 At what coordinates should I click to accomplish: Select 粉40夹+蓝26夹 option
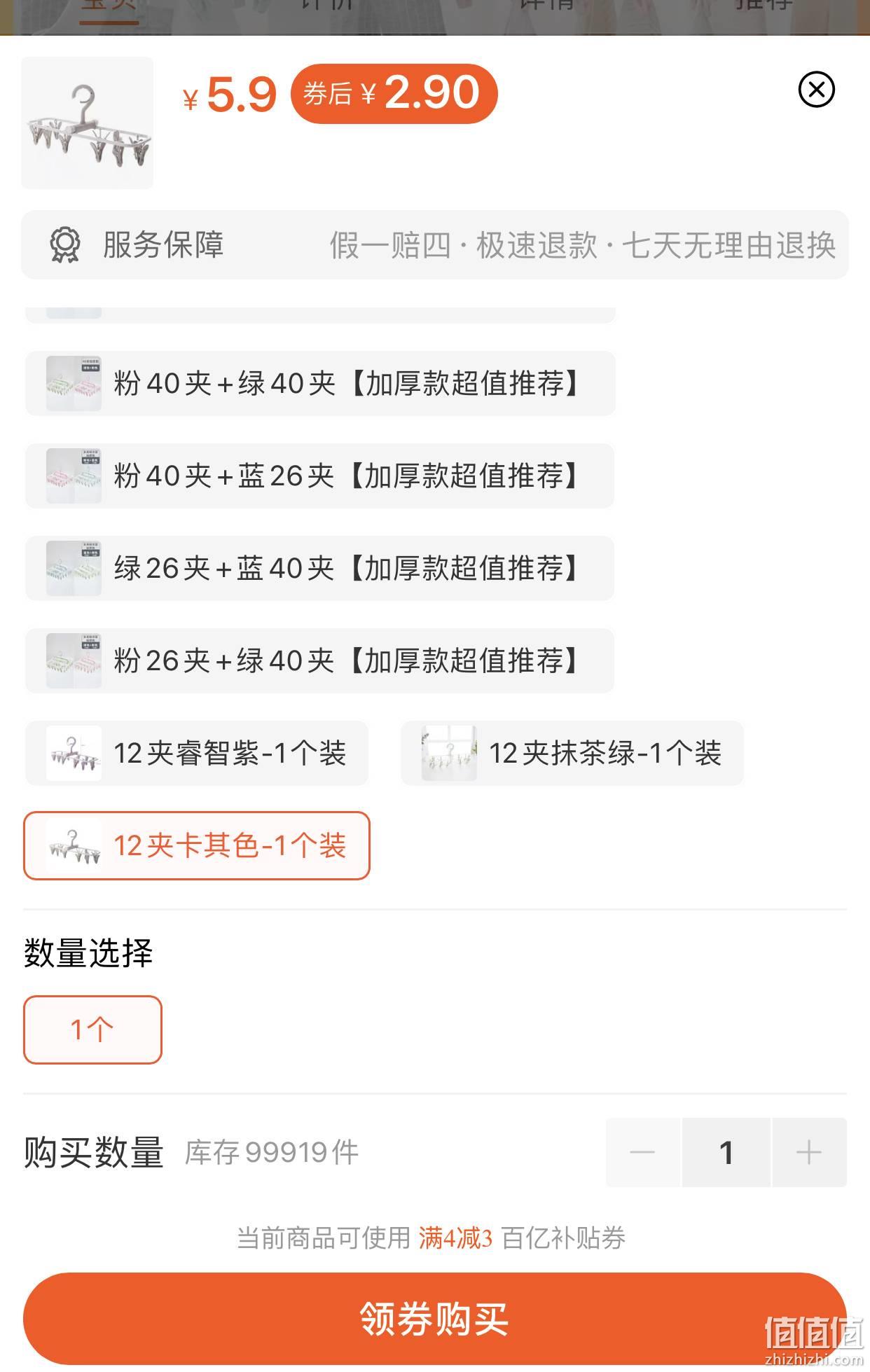(319, 476)
